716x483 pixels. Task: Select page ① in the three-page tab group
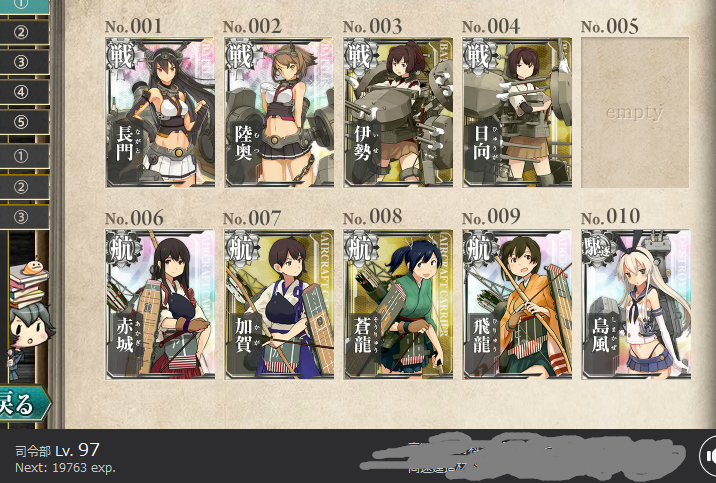(24, 156)
